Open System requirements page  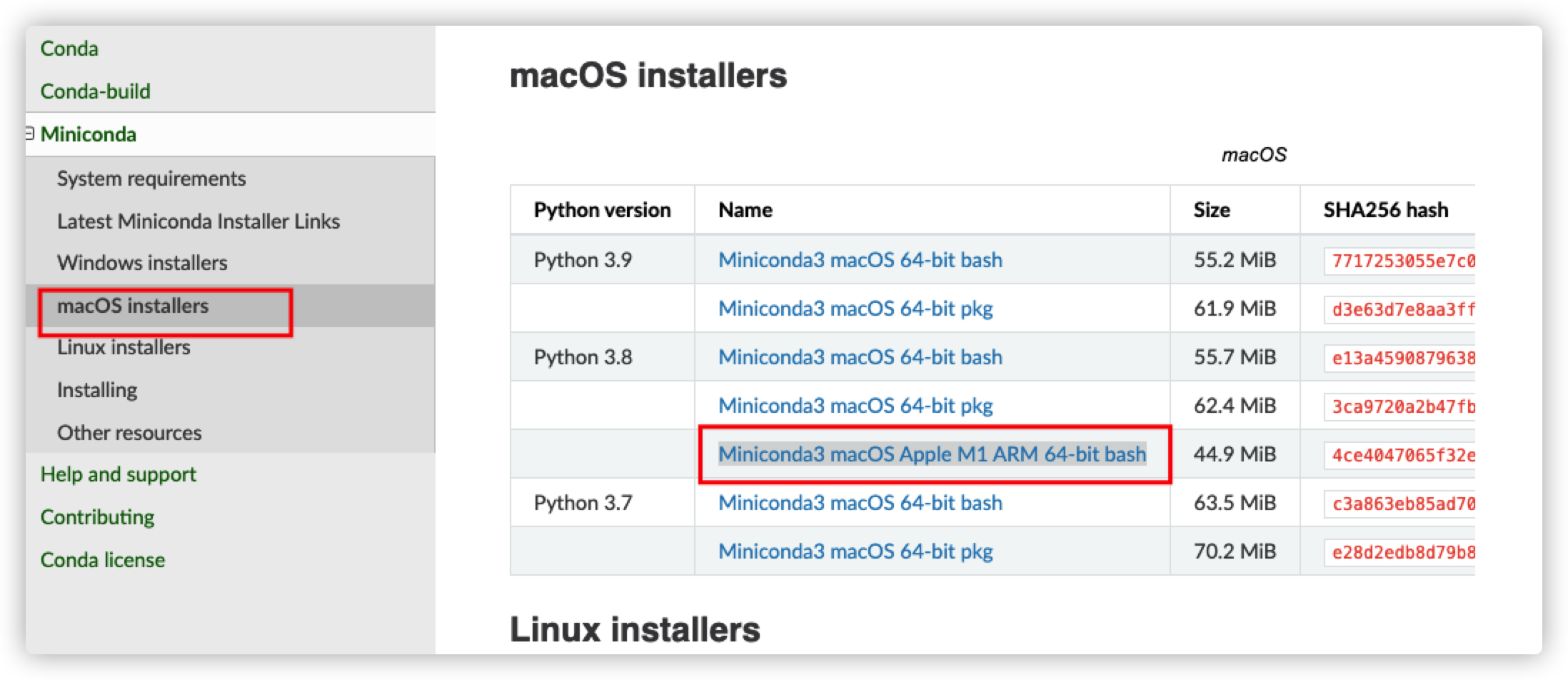[152, 179]
